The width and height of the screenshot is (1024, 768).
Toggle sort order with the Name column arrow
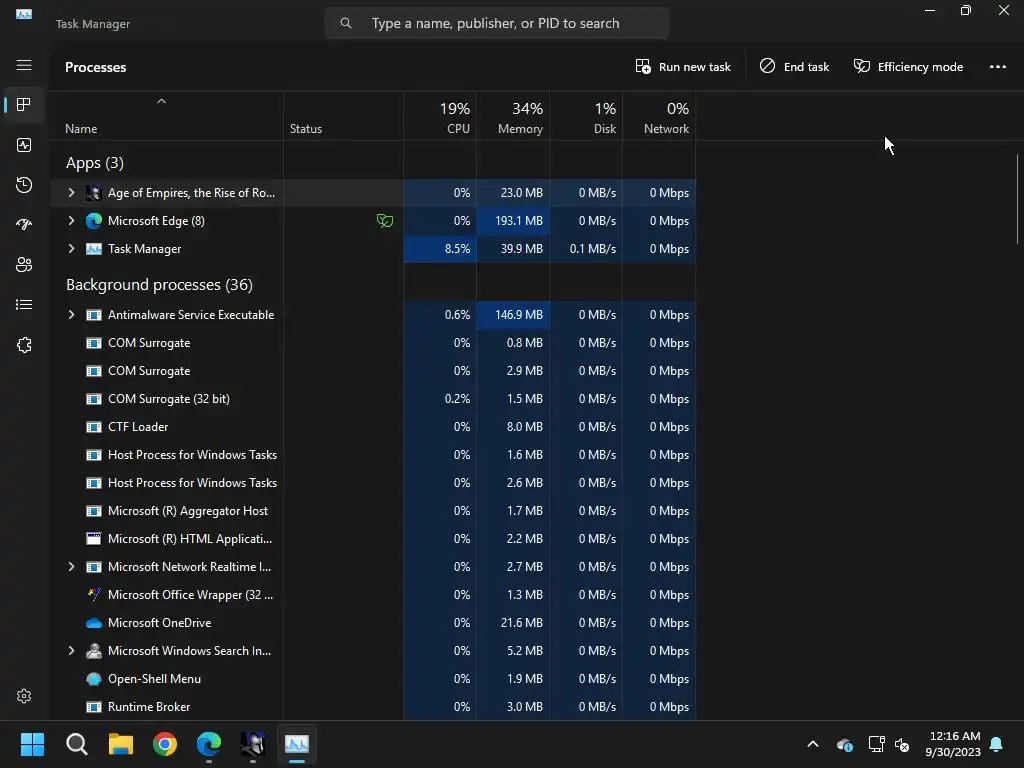coord(161,101)
